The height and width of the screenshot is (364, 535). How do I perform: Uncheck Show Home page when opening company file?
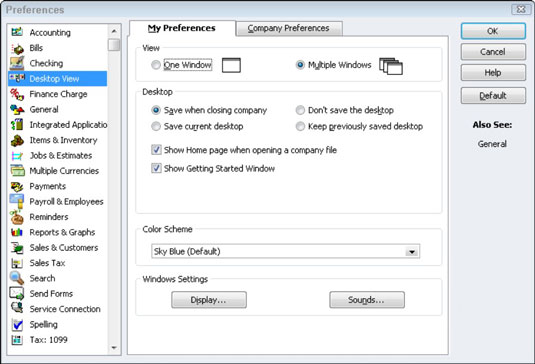[156, 150]
